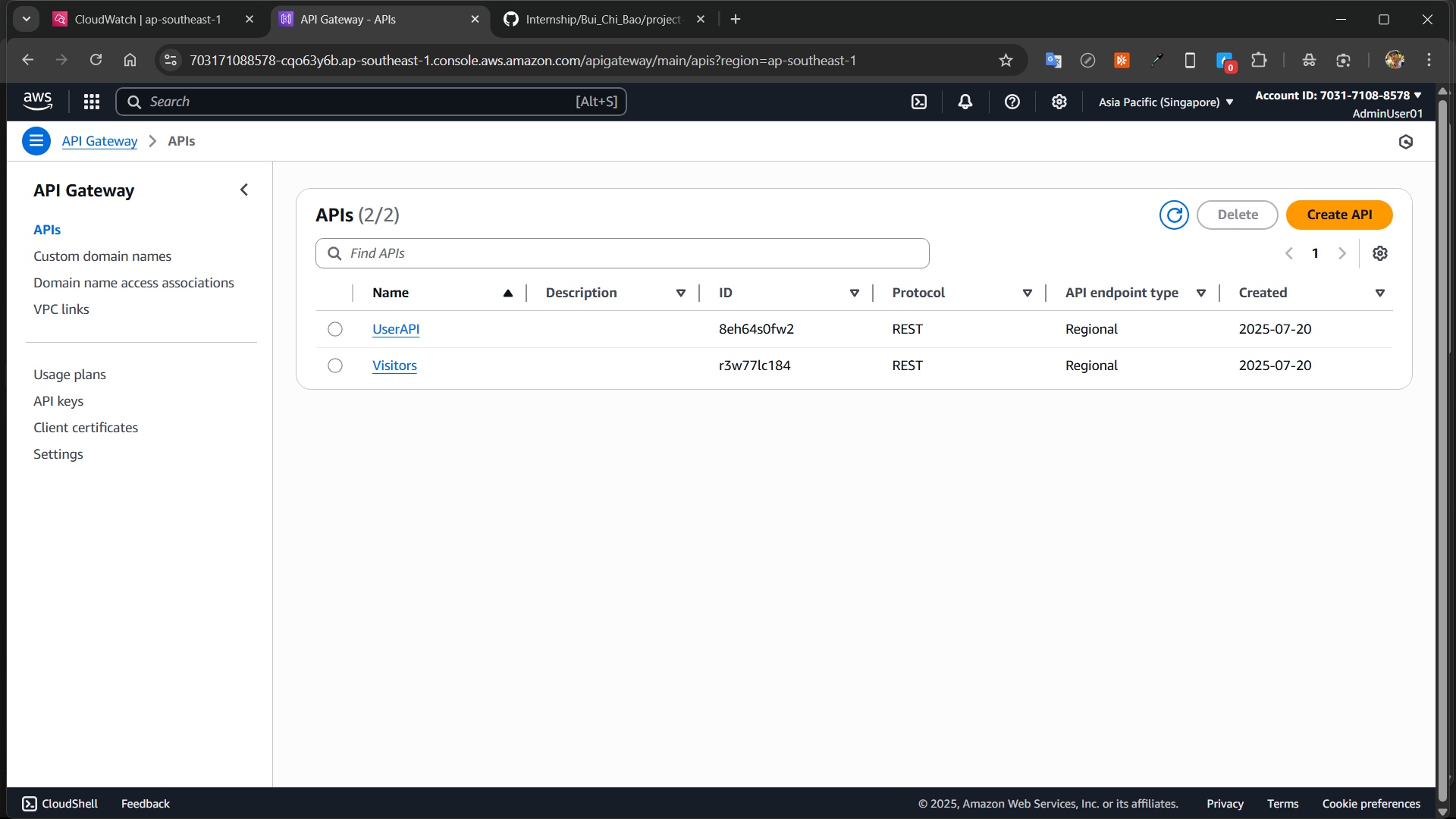Open the Visitors API link
1456x819 pixels.
tap(394, 366)
